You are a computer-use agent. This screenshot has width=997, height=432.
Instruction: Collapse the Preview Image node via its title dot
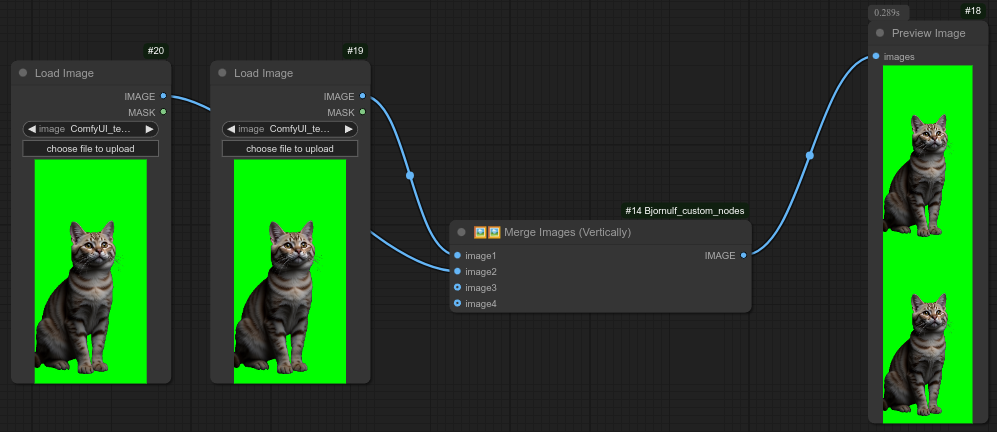879,33
